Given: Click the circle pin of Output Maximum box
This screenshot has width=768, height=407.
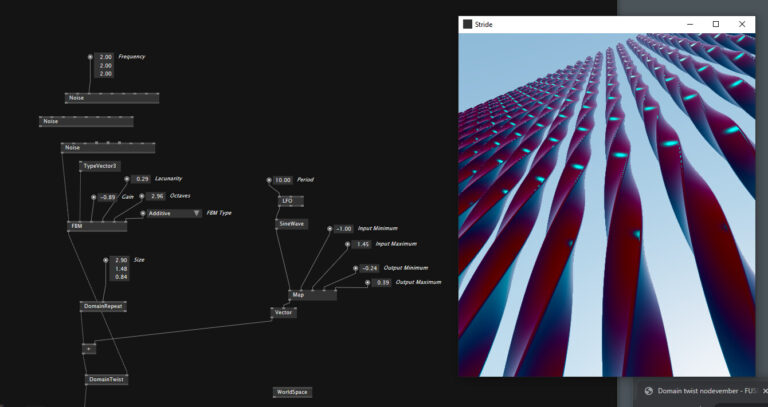Looking at the screenshot, I should click(367, 283).
